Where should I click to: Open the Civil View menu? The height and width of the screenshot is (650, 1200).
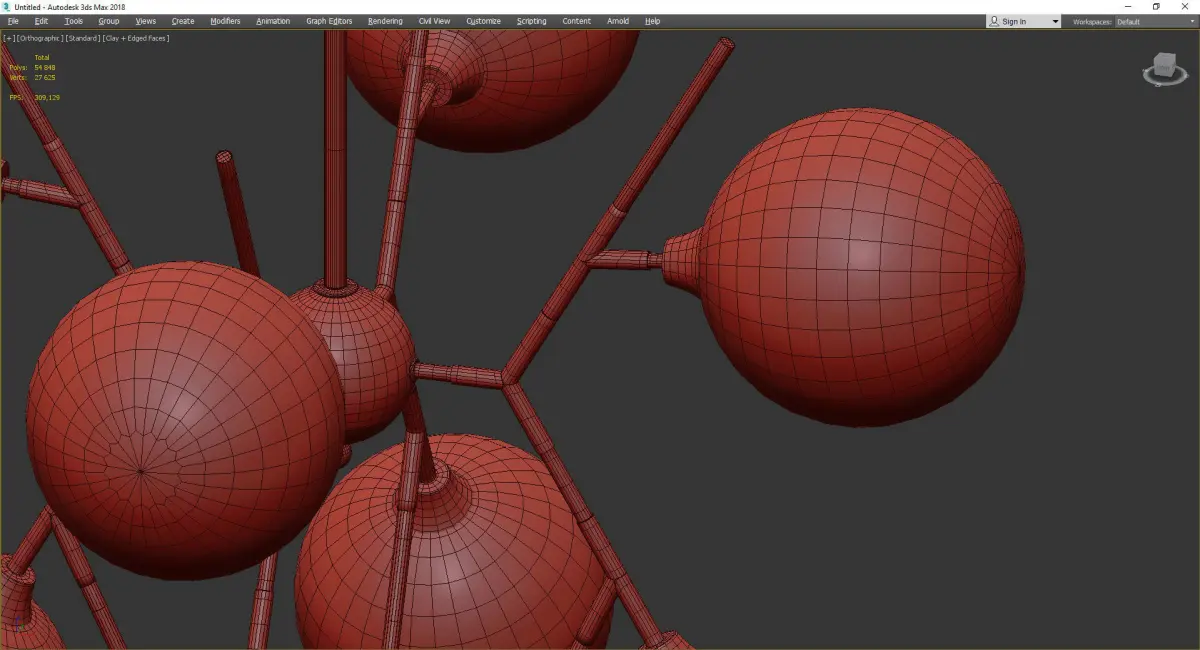434,21
